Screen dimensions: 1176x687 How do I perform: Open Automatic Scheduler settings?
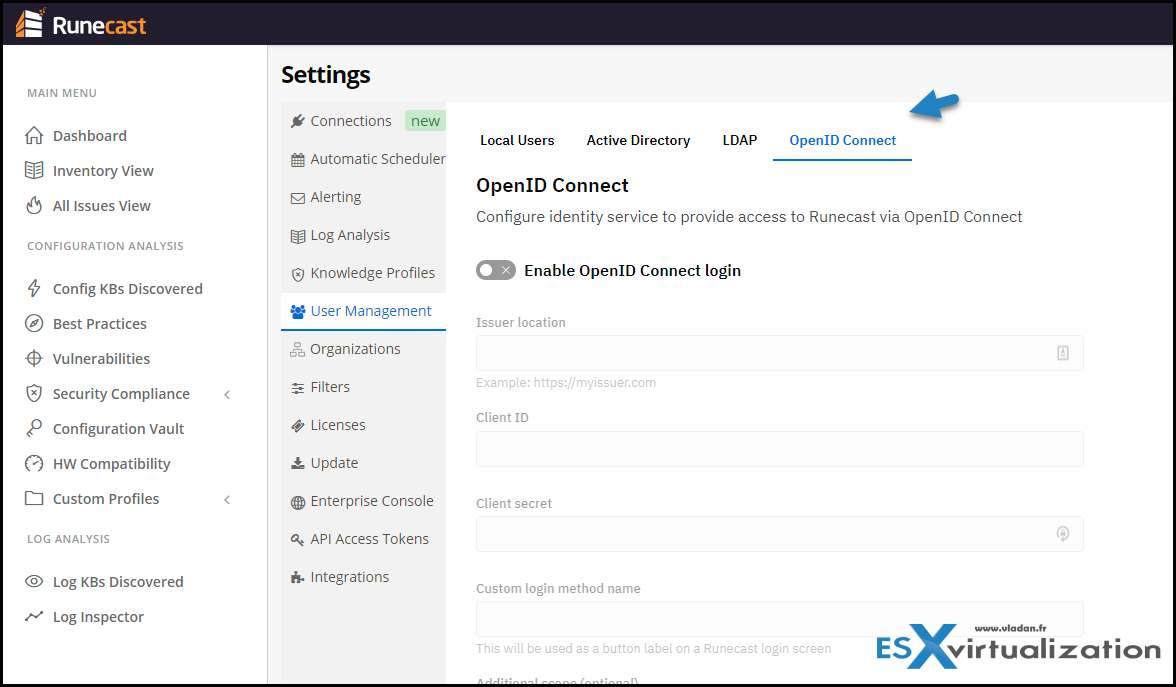click(x=378, y=159)
